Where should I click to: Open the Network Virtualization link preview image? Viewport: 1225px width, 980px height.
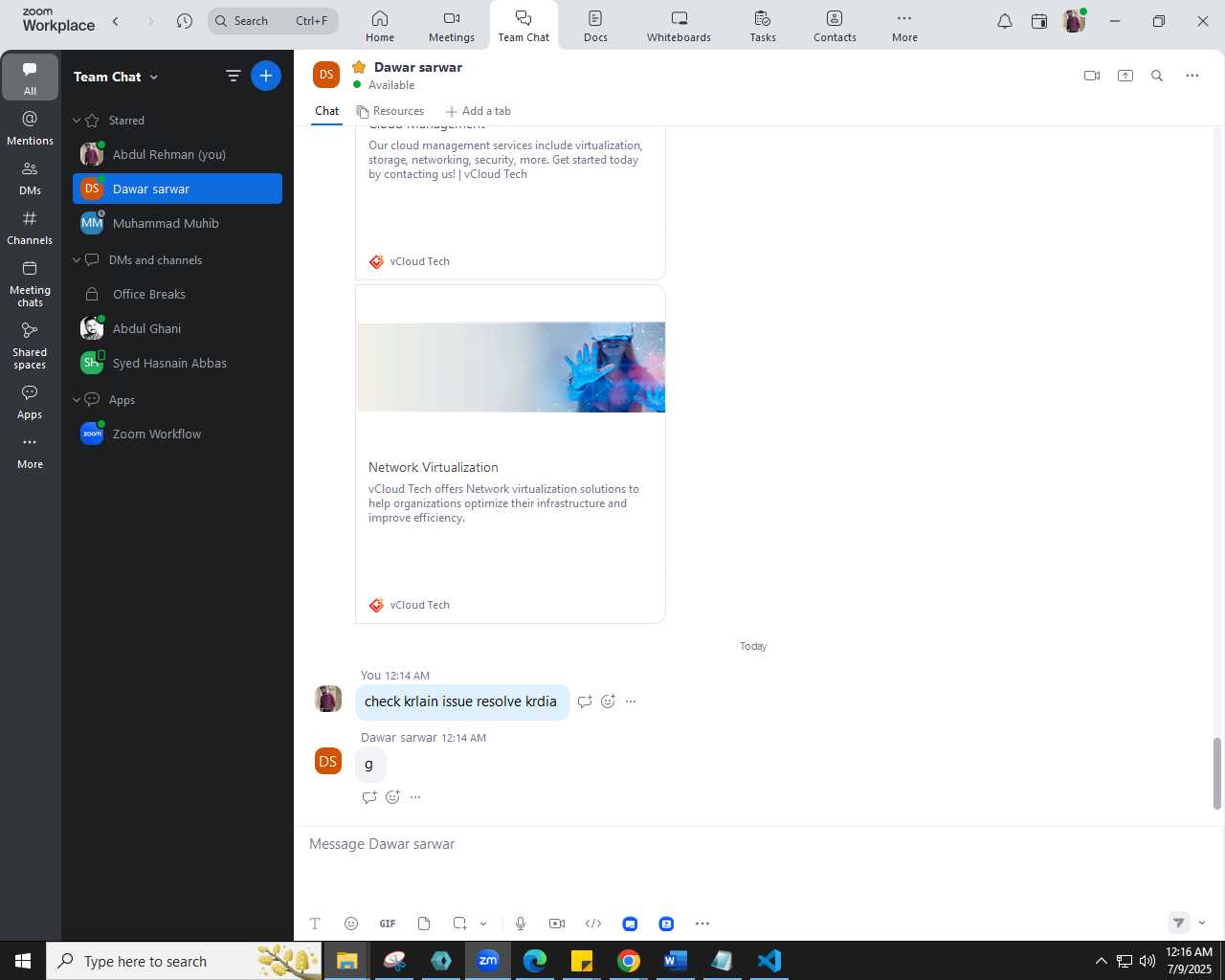click(511, 367)
